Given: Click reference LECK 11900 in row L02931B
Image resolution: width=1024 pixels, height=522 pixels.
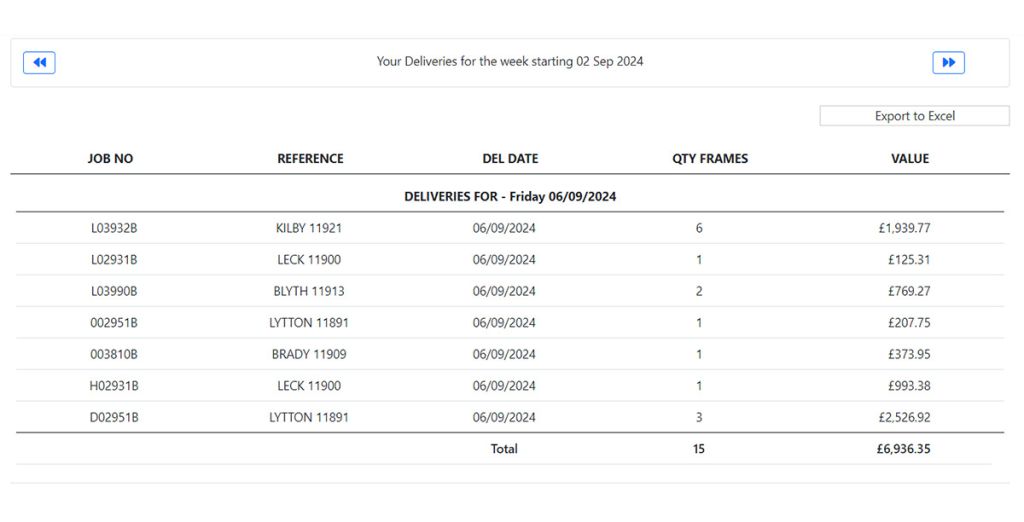Looking at the screenshot, I should (x=309, y=259).
